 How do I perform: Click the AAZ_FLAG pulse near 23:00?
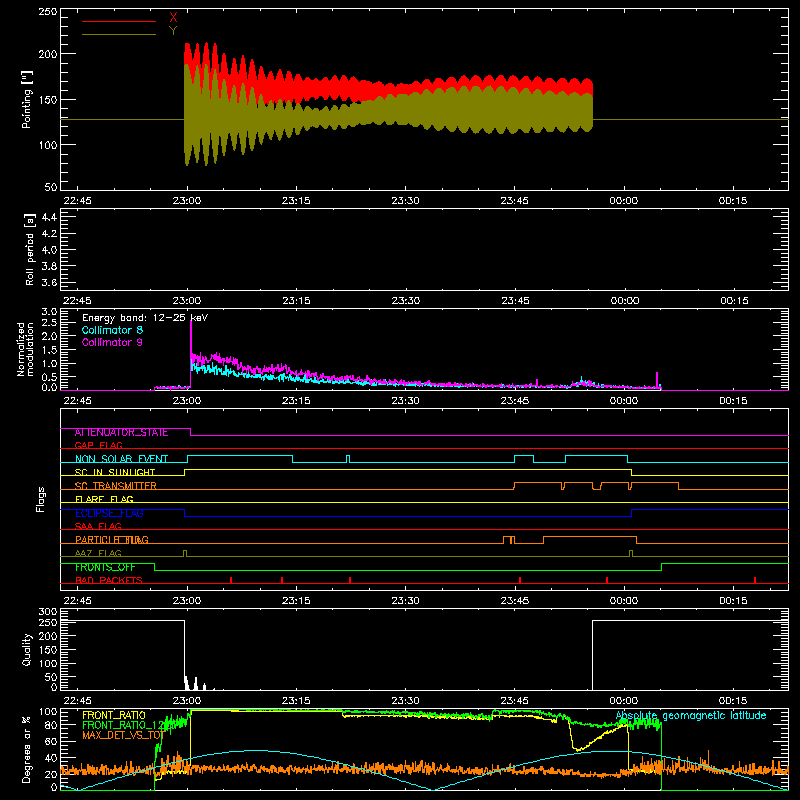(185, 554)
